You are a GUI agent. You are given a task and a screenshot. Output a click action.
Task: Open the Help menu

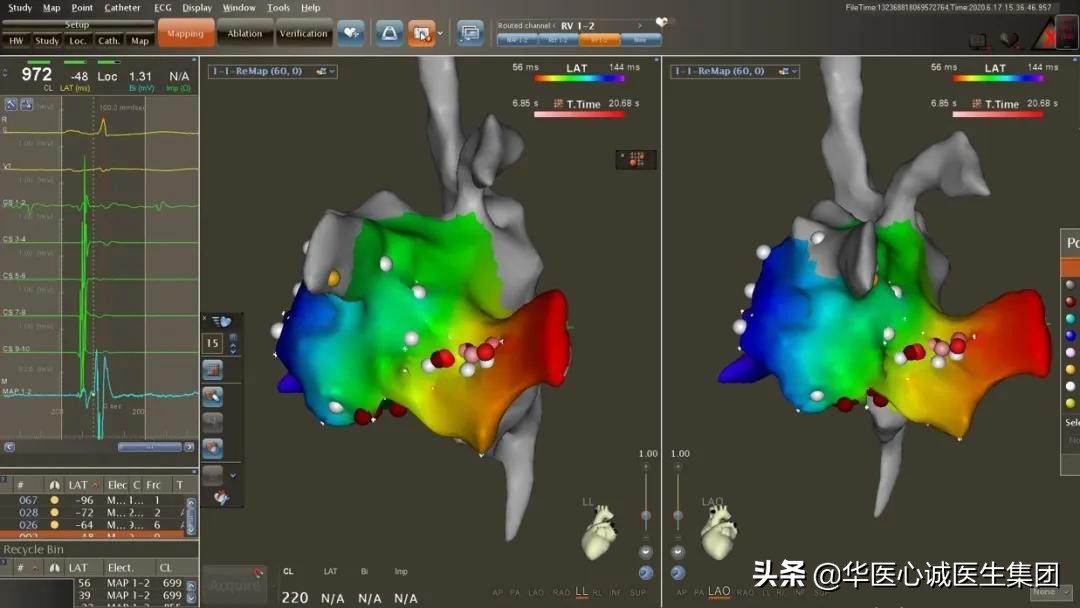click(311, 8)
